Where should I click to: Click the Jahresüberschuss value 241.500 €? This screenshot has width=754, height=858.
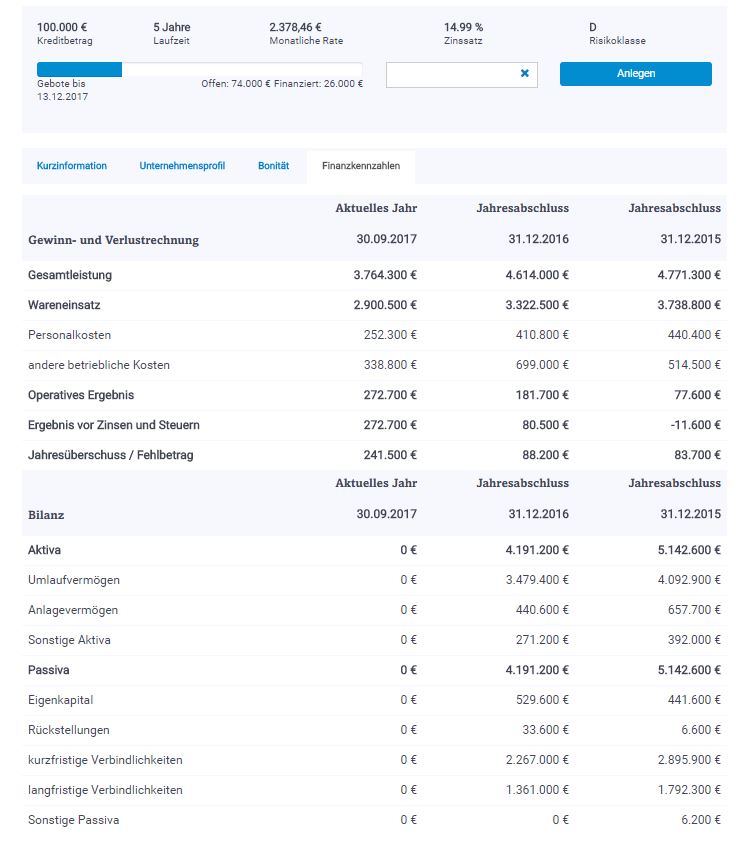385,455
